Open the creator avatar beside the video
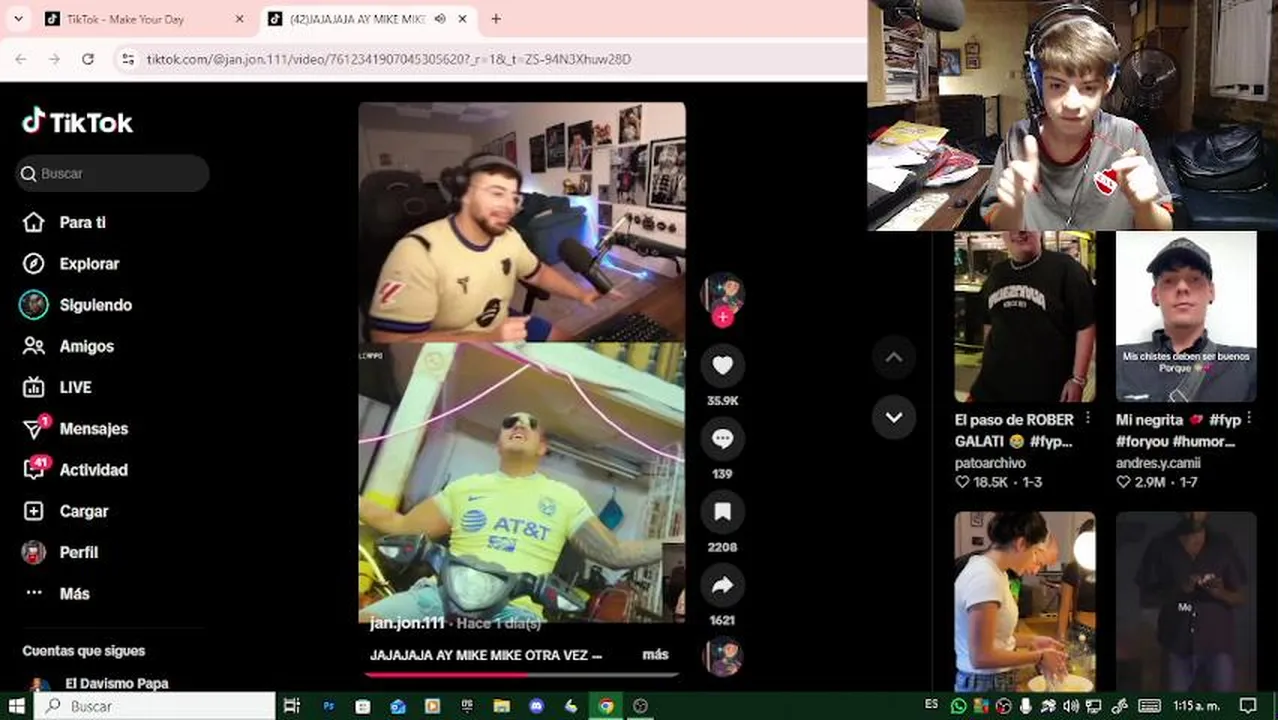The height and width of the screenshot is (720, 1278). [722, 293]
